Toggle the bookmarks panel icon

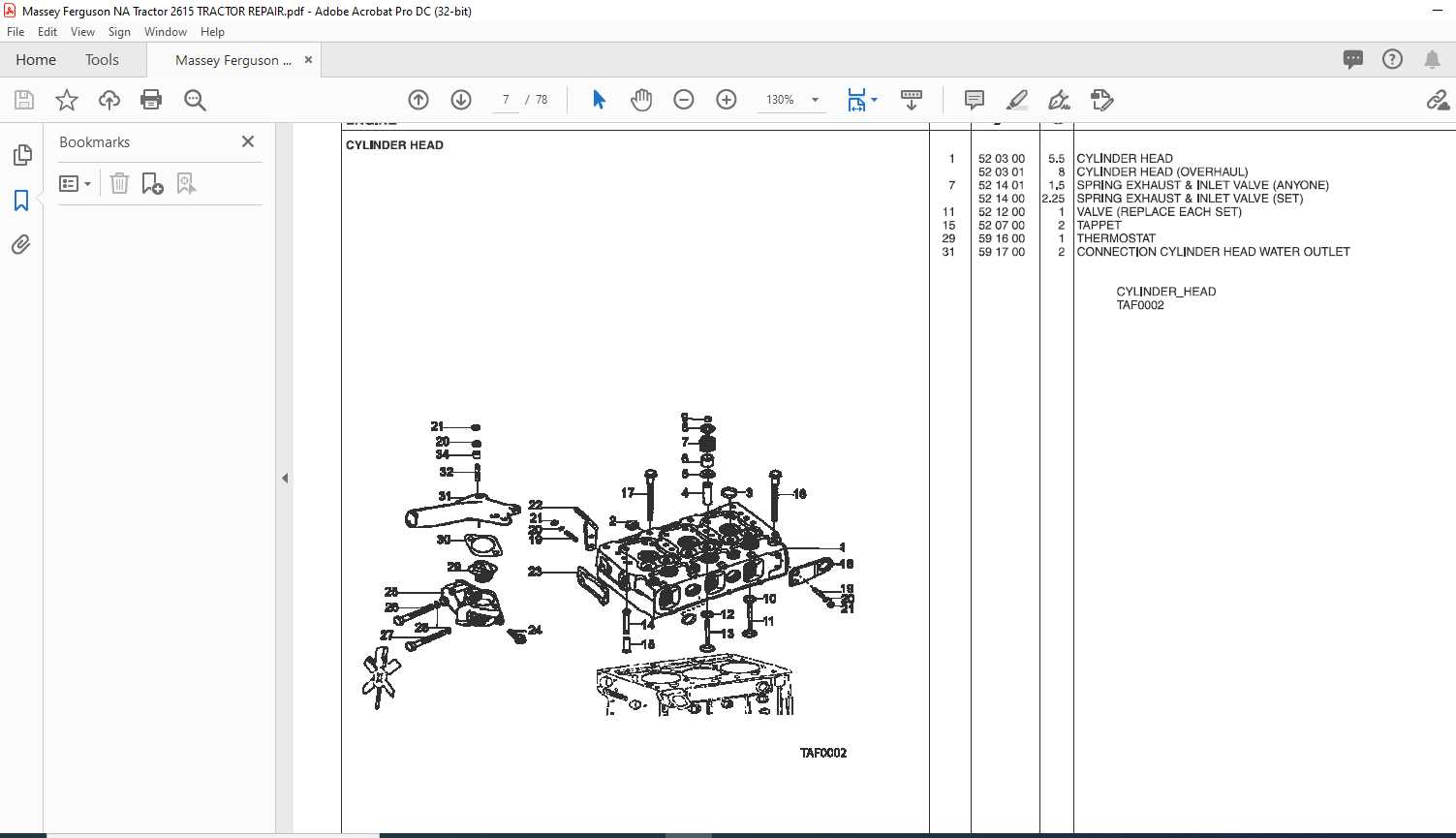pos(21,201)
